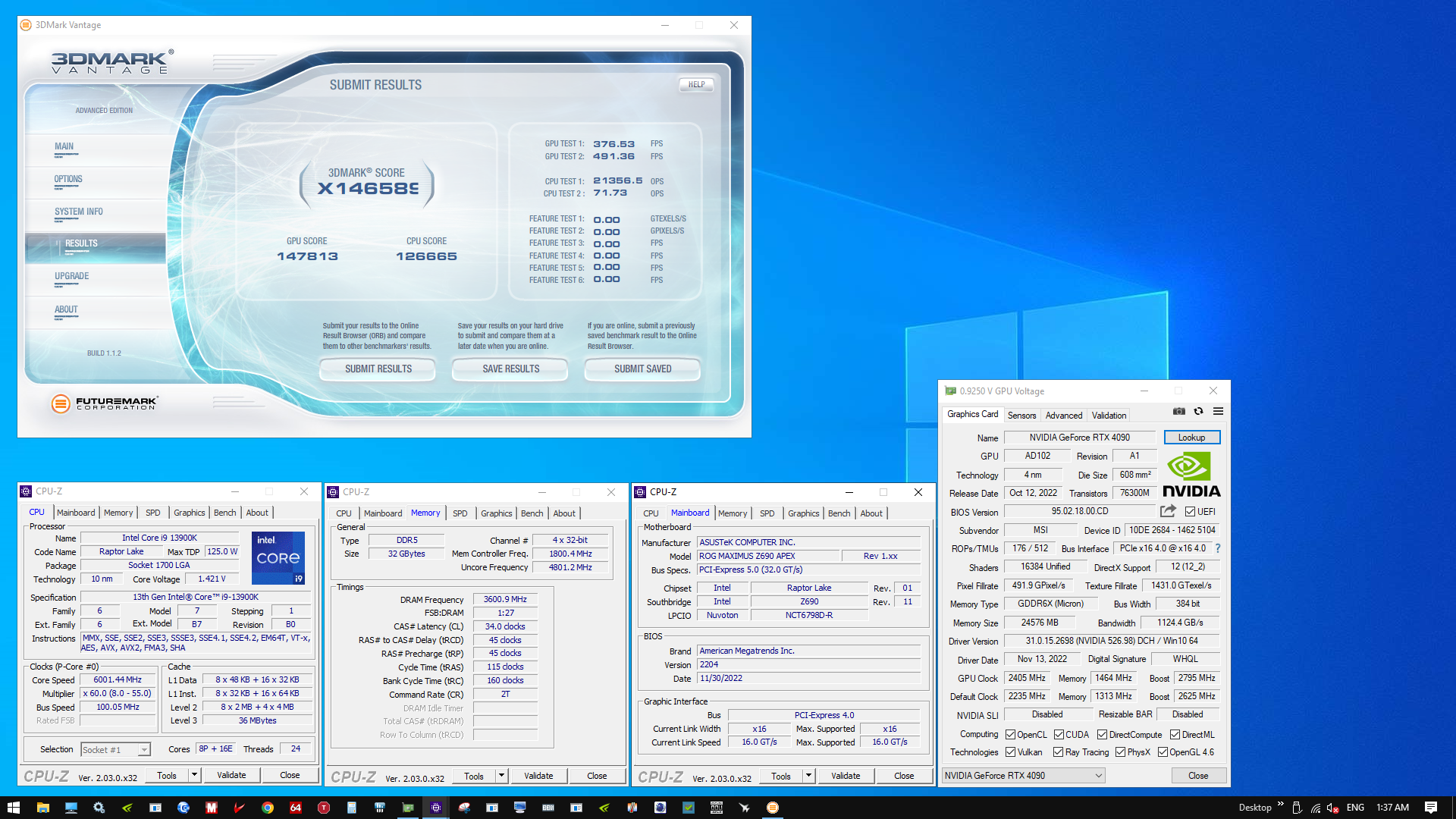The image size is (1456, 819).
Task: Open Validation tab in GPU-Z
Action: 1109,415
